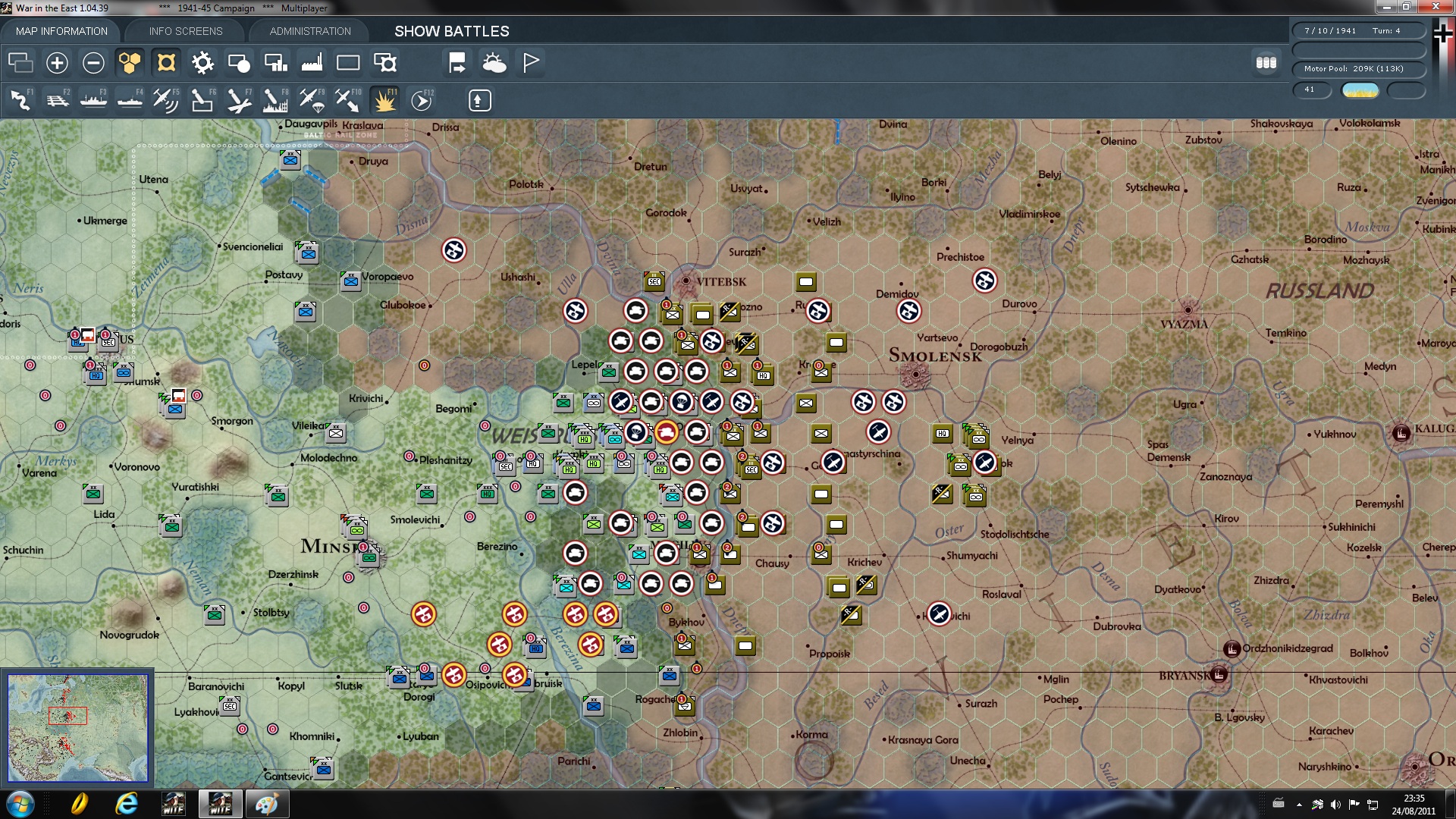Select the F8 bomb city mode
The width and height of the screenshot is (1456, 819).
[275, 100]
